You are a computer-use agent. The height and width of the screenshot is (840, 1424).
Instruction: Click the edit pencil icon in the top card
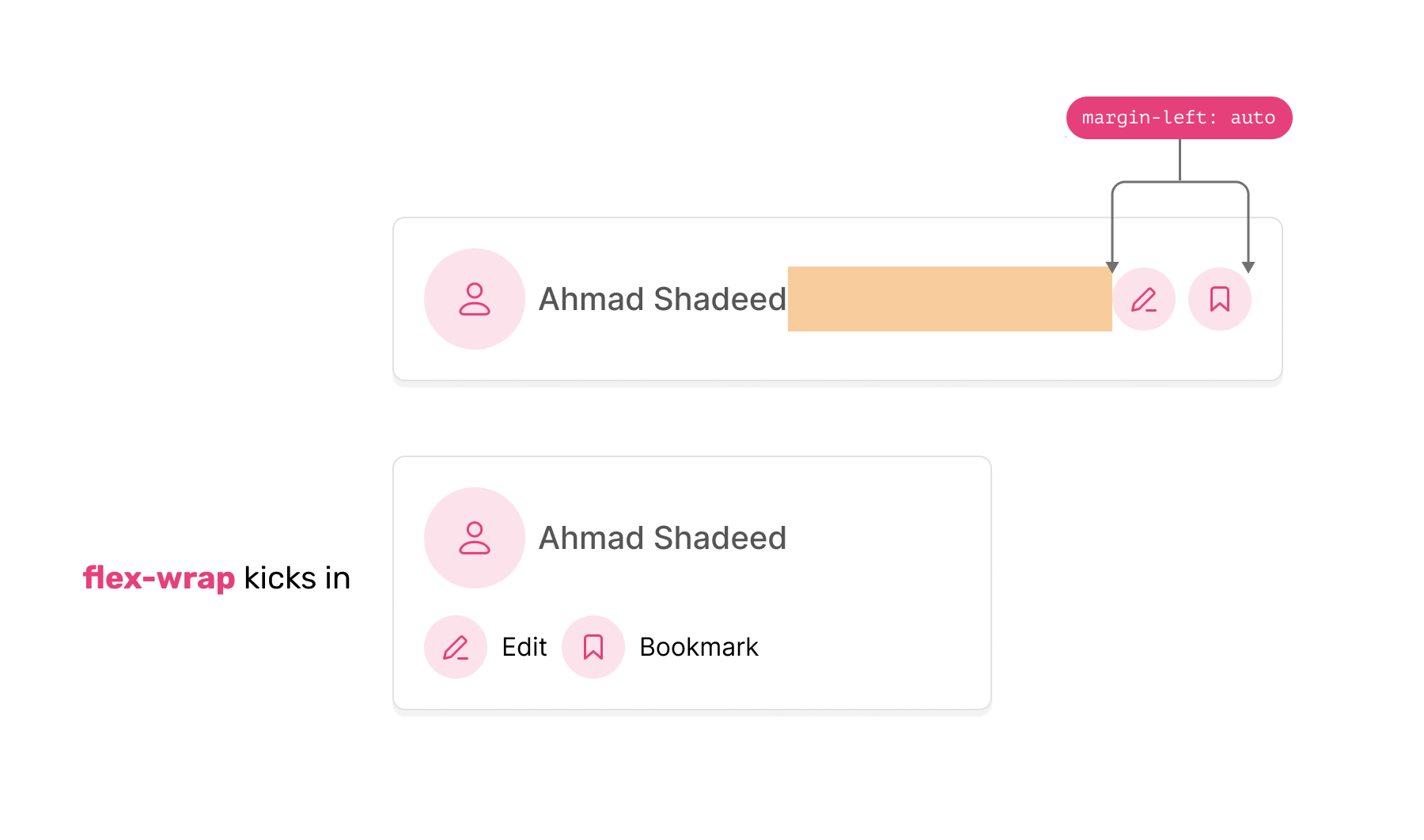coord(1143,300)
